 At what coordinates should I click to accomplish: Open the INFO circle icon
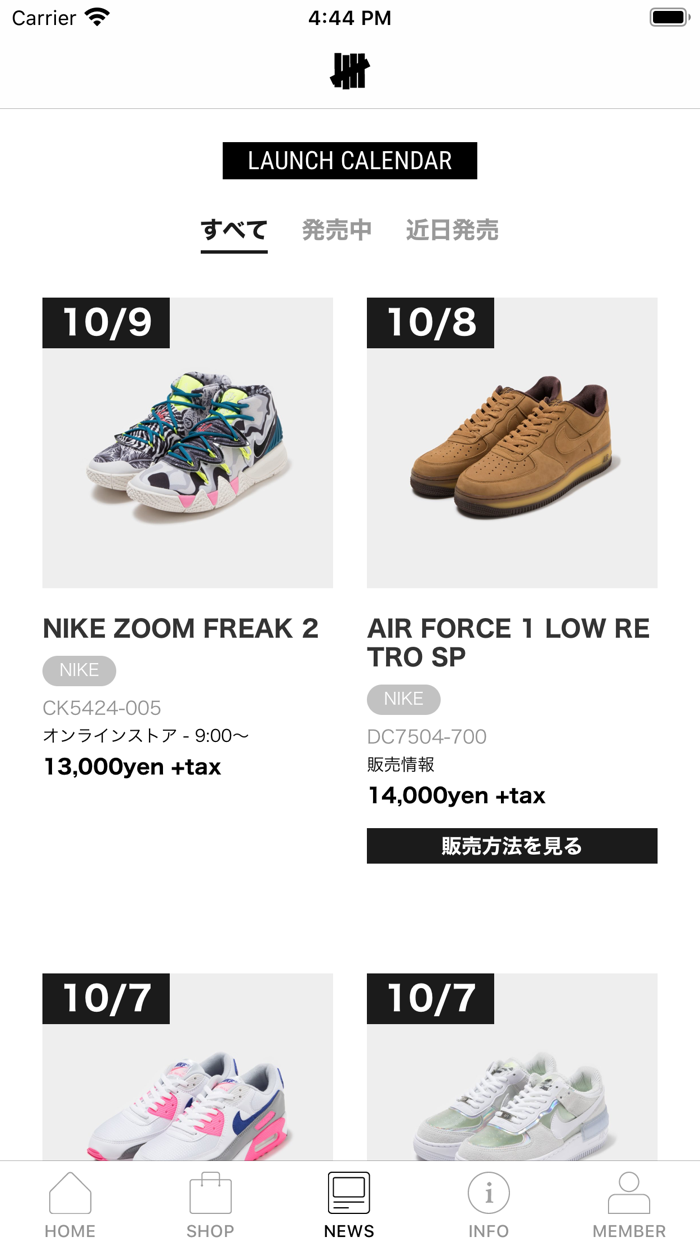pos(489,1193)
